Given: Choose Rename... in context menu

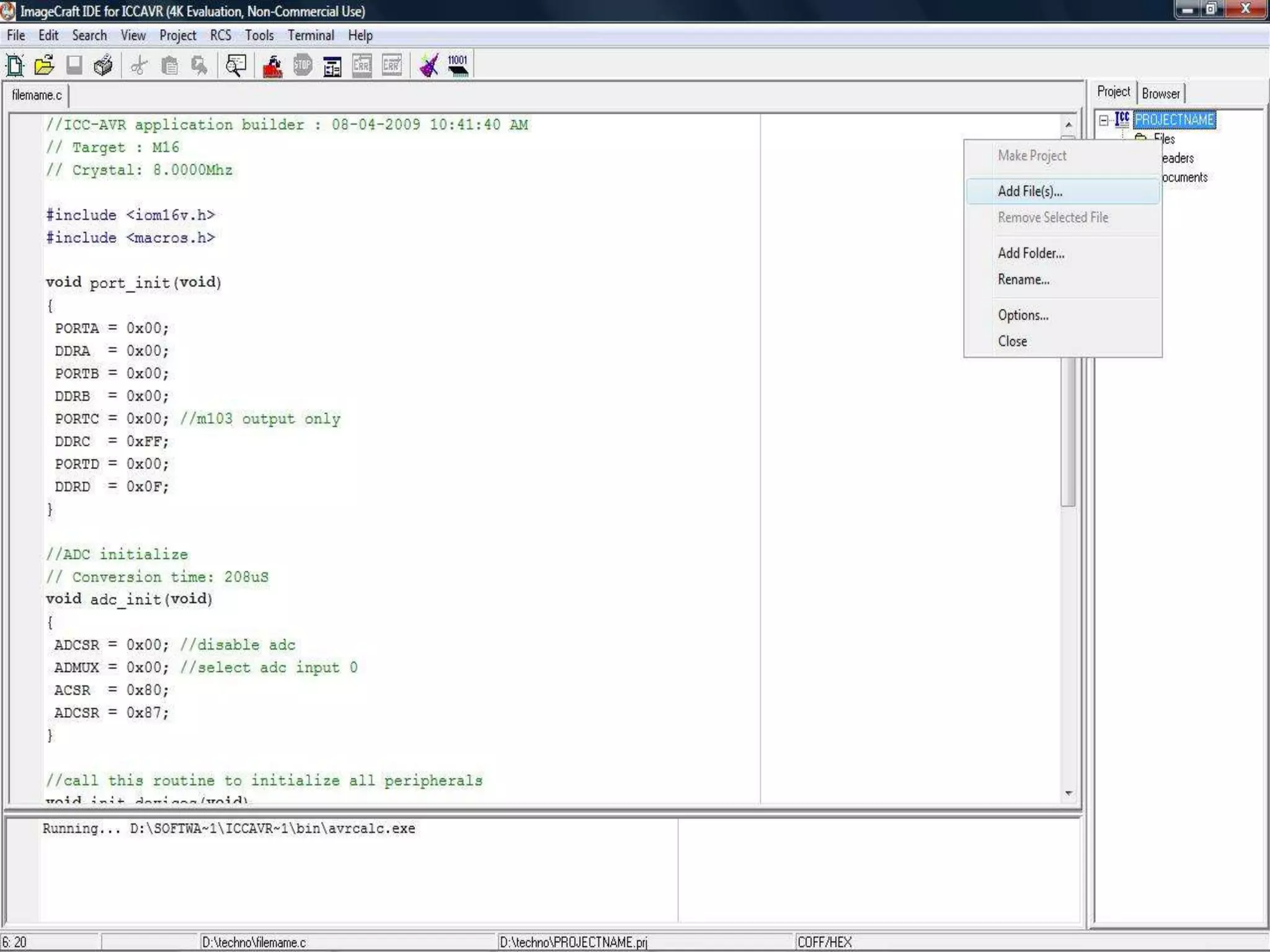Looking at the screenshot, I should pos(1063,280).
